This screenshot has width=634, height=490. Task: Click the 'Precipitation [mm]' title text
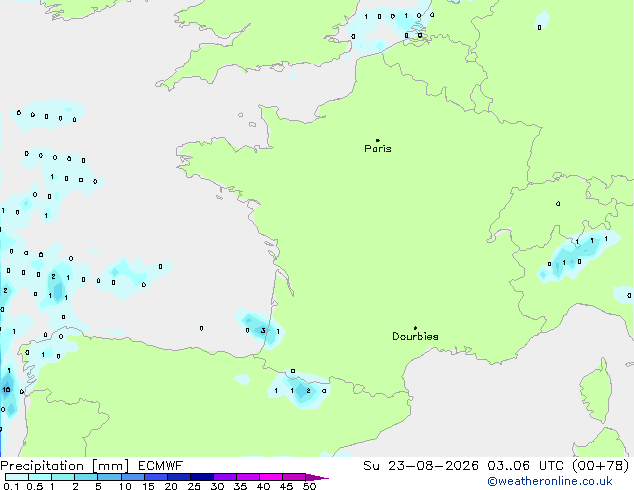[x=65, y=466]
